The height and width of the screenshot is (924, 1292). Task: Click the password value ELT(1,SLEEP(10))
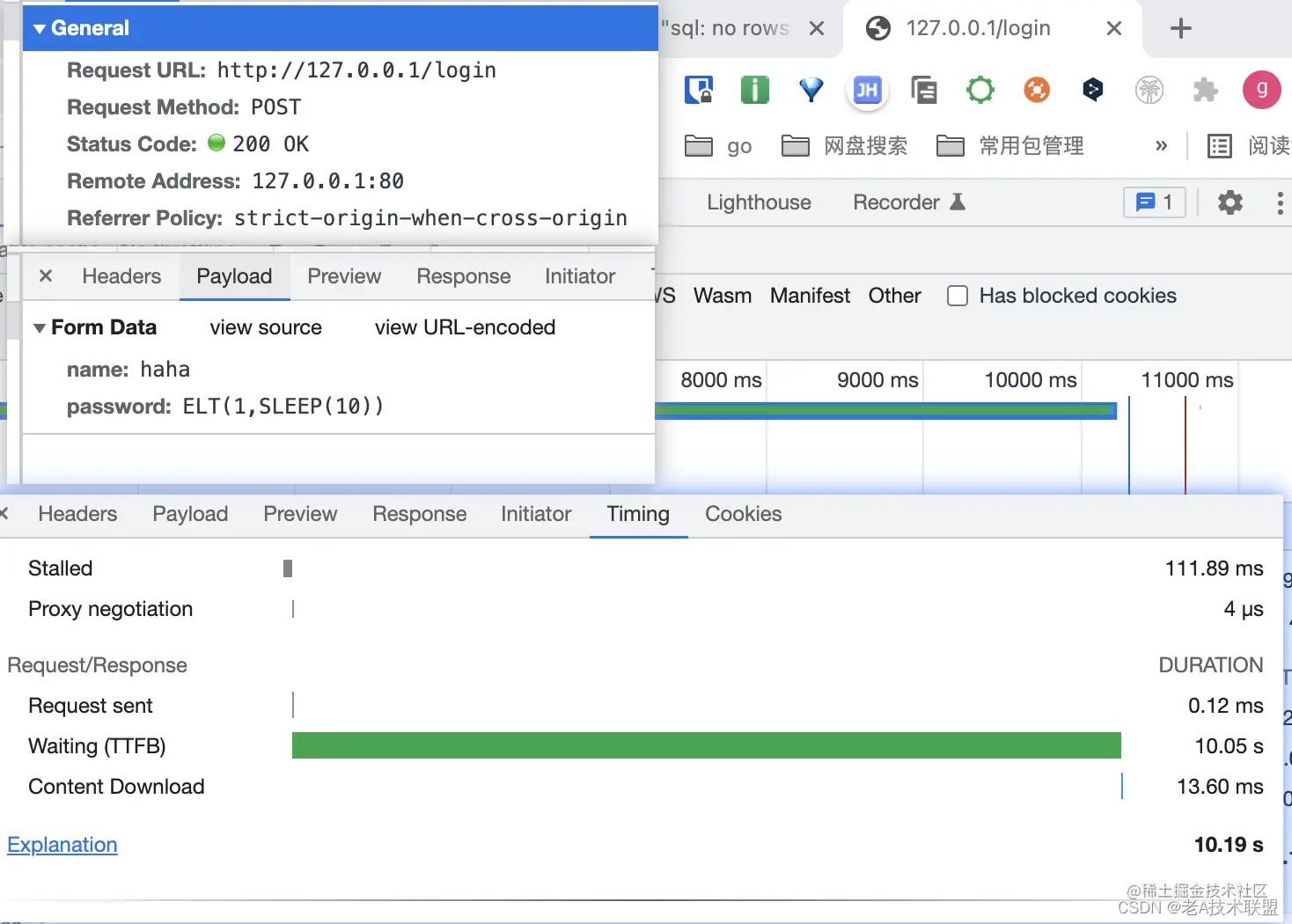(x=283, y=407)
